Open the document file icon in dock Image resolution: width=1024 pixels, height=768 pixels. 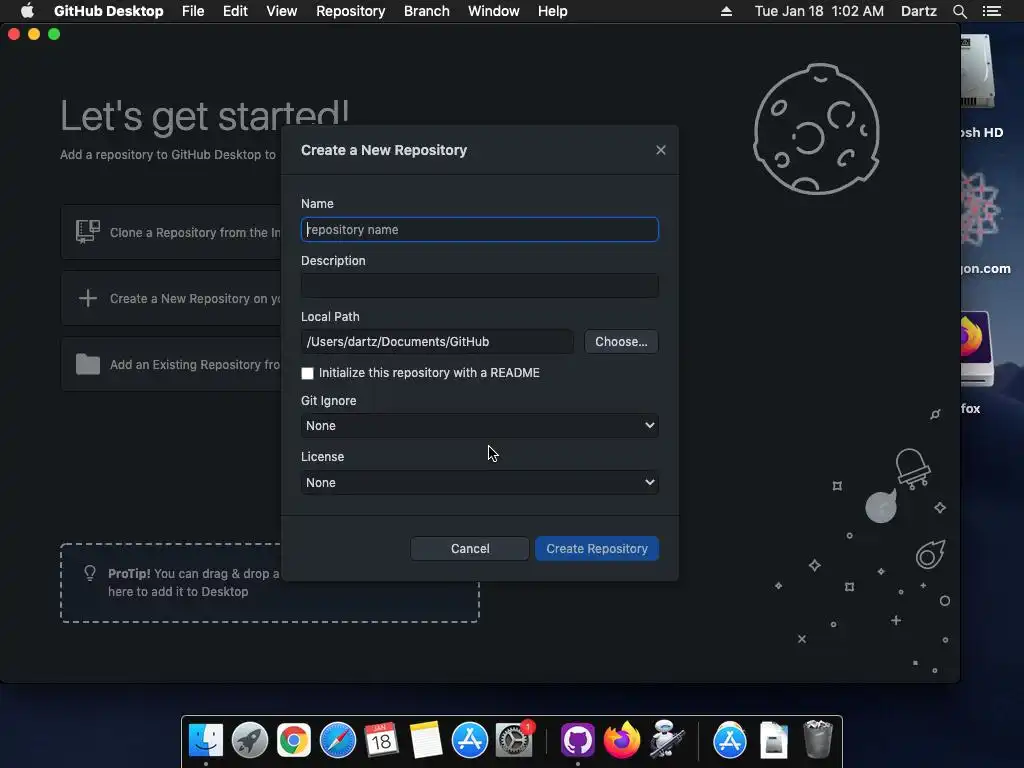pos(774,740)
